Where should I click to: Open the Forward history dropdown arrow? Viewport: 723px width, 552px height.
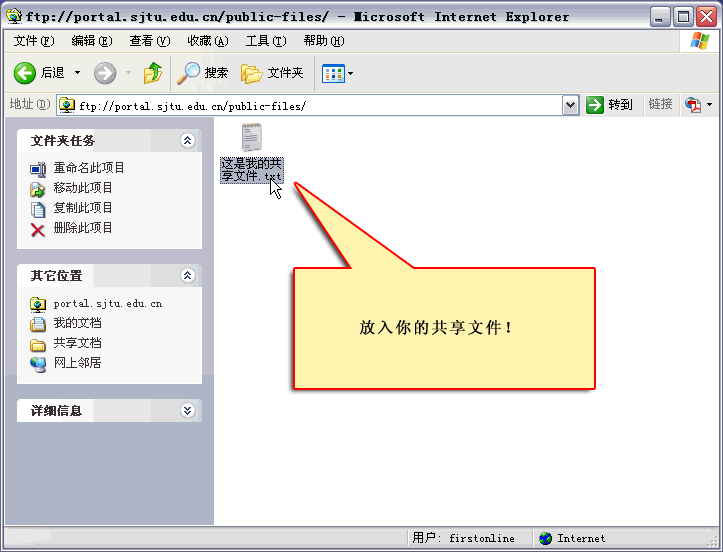pyautogui.click(x=129, y=73)
